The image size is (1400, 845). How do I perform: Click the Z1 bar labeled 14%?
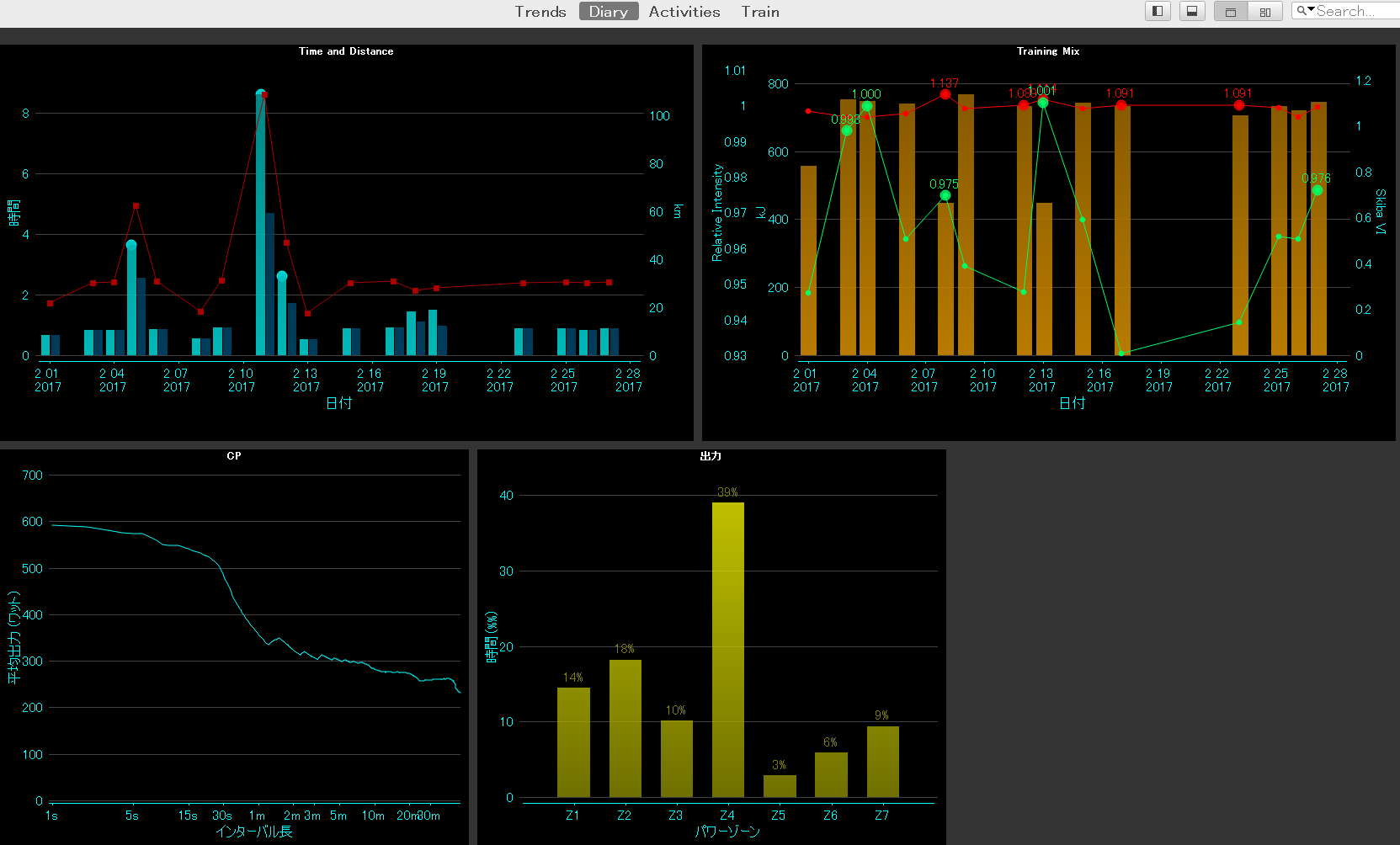pos(573,741)
